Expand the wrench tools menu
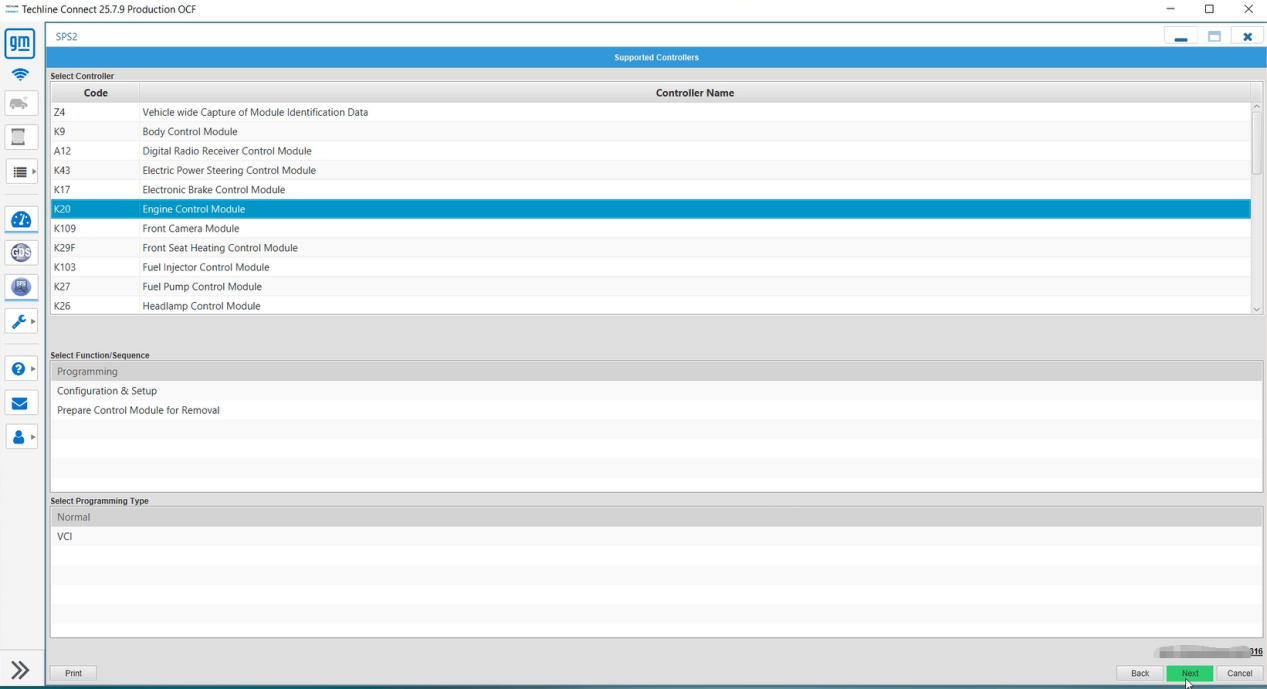Image resolution: width=1267 pixels, height=689 pixels. tap(21, 321)
